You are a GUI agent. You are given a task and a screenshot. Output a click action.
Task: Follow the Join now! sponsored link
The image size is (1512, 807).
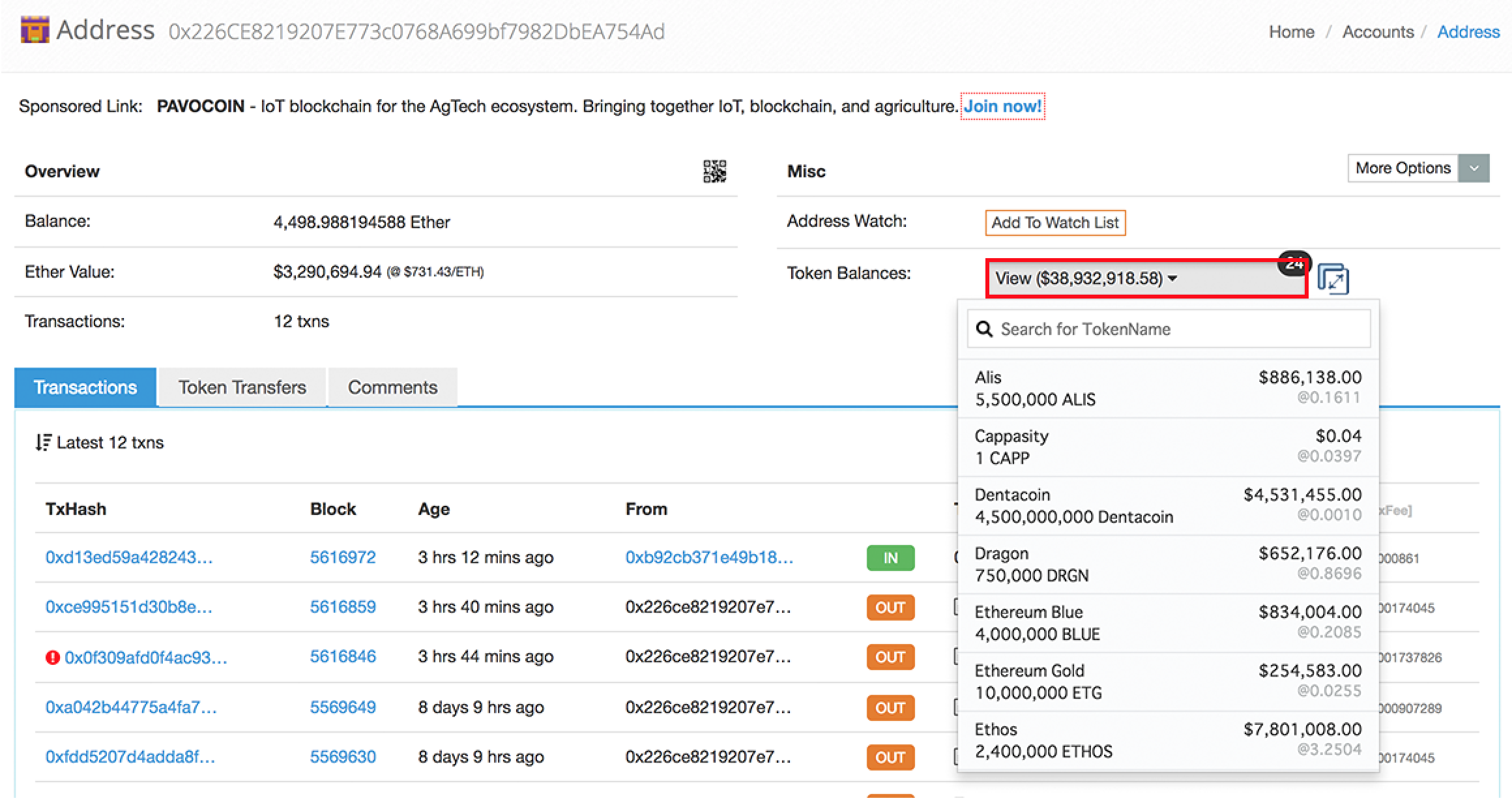pos(1002,106)
